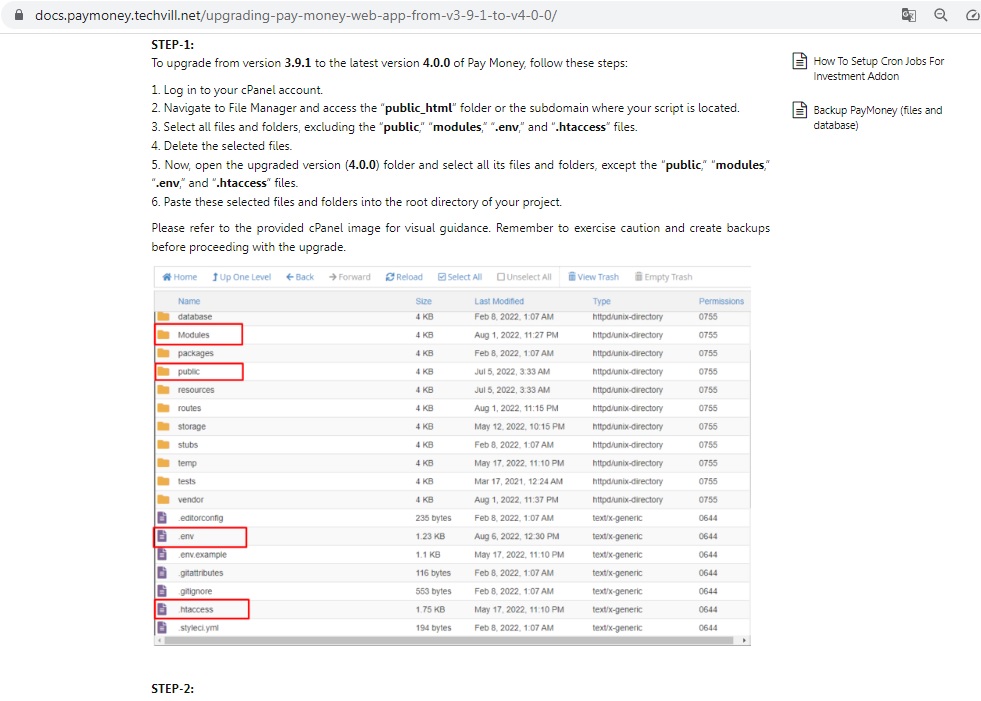Select the .gitignore file icon

162,591
